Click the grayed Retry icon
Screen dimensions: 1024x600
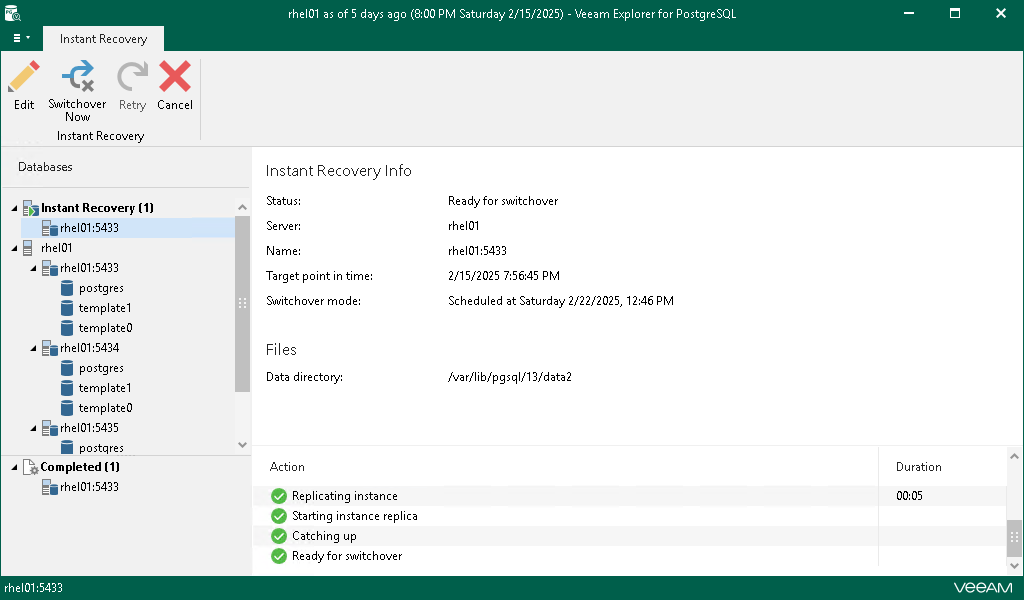click(131, 78)
